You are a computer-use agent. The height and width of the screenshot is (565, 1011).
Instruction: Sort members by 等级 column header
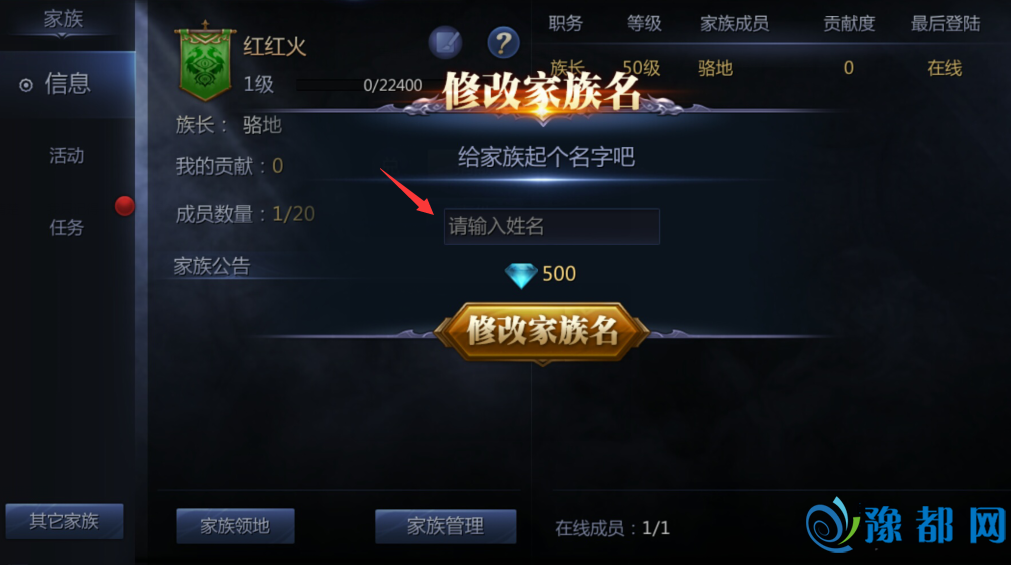click(x=644, y=24)
